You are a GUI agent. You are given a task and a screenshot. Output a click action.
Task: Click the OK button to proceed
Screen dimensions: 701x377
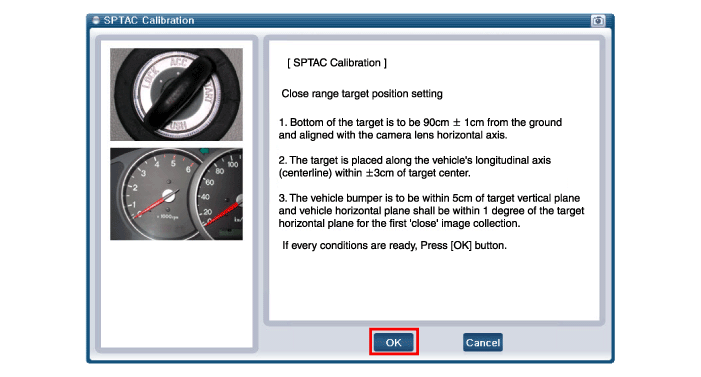(x=393, y=342)
